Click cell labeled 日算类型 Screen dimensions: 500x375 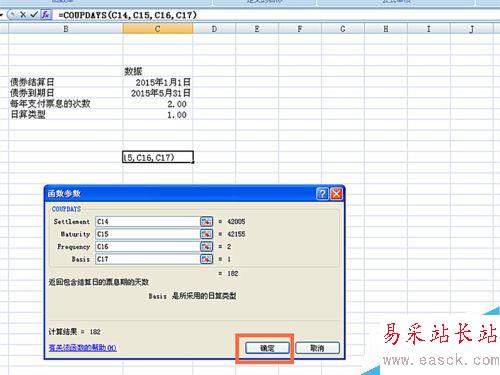[66, 115]
